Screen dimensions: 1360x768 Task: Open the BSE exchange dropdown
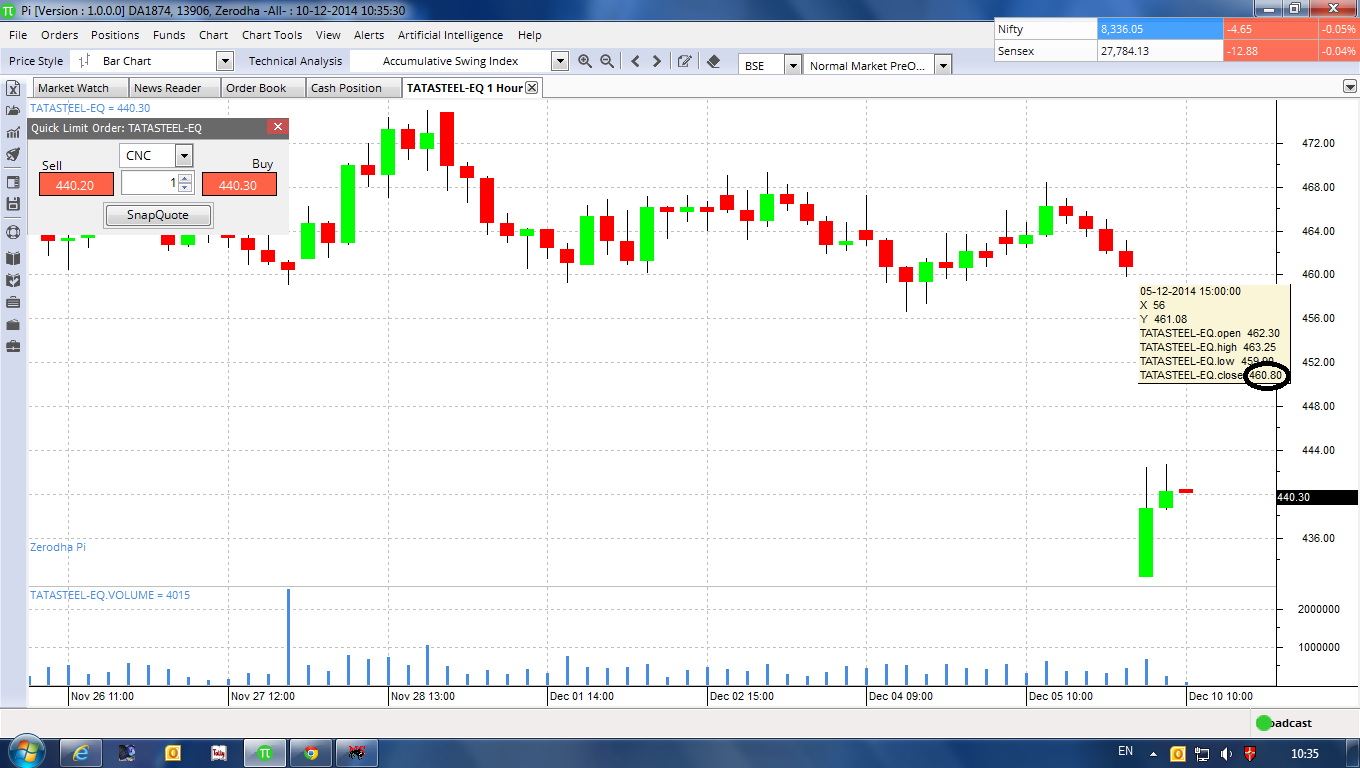[x=793, y=65]
